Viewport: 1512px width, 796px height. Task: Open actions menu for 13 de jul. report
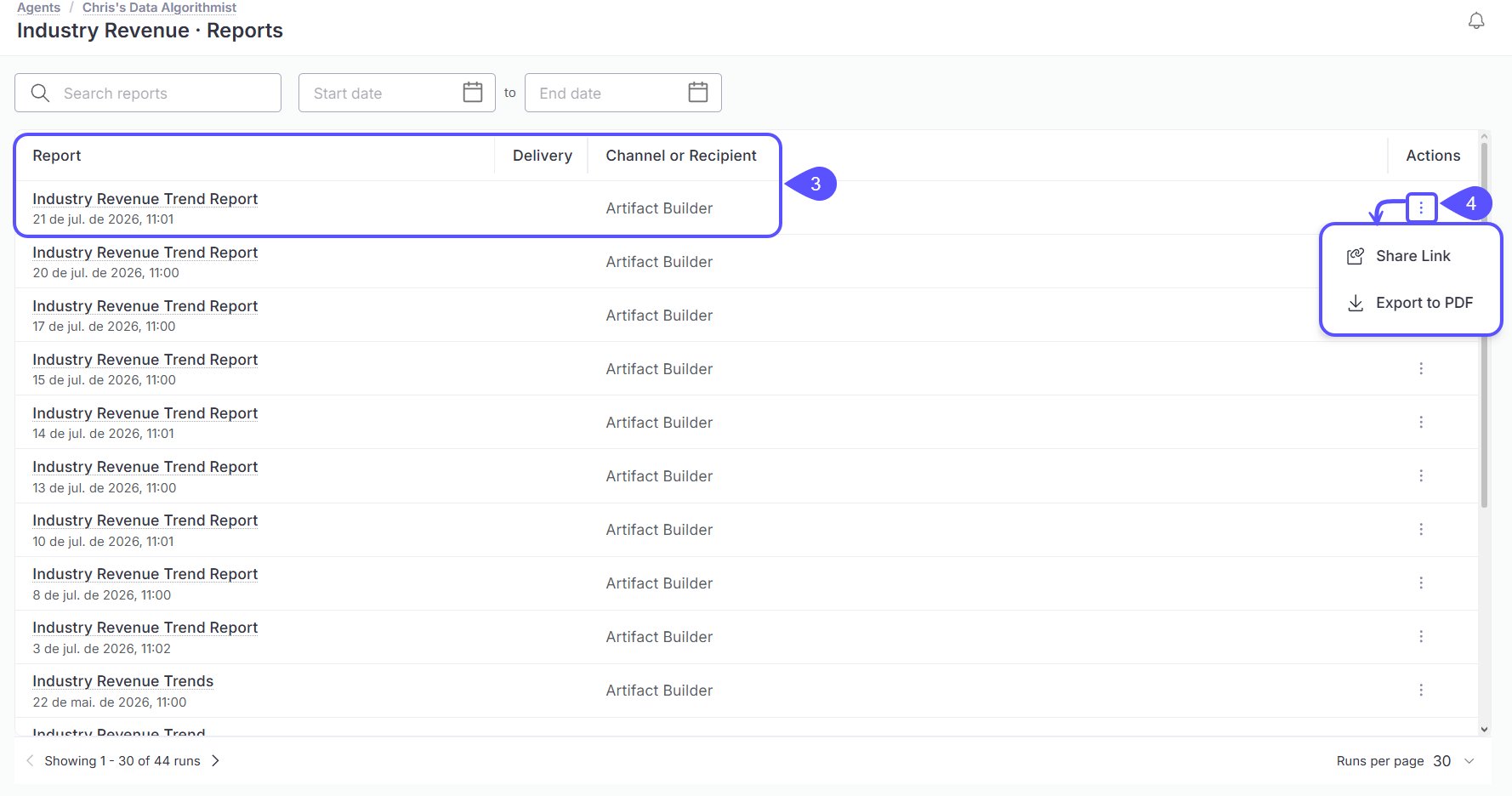[x=1421, y=475]
